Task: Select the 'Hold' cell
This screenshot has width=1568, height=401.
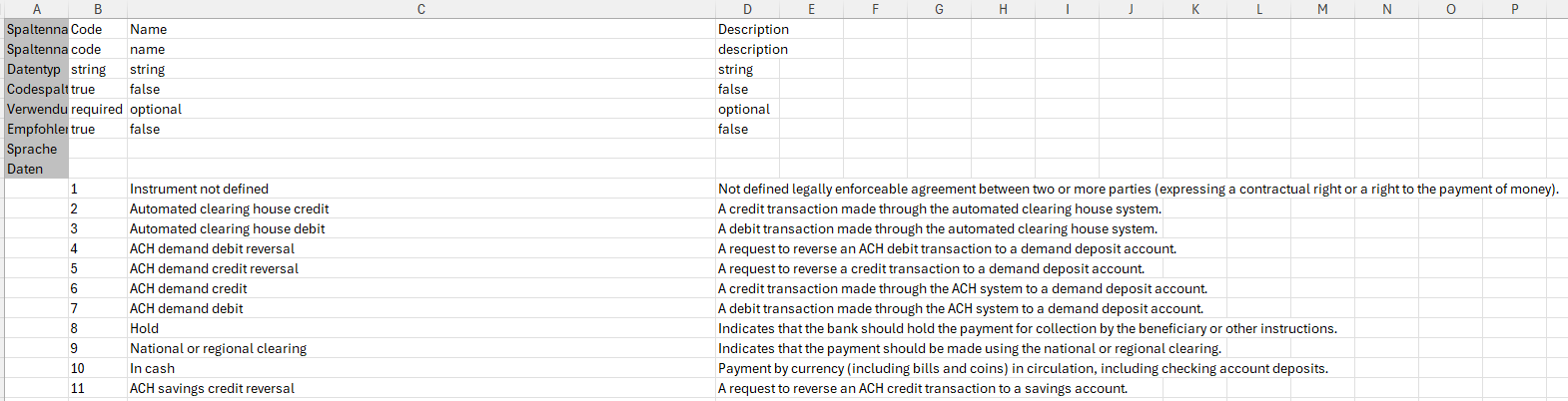Action: [x=421, y=328]
